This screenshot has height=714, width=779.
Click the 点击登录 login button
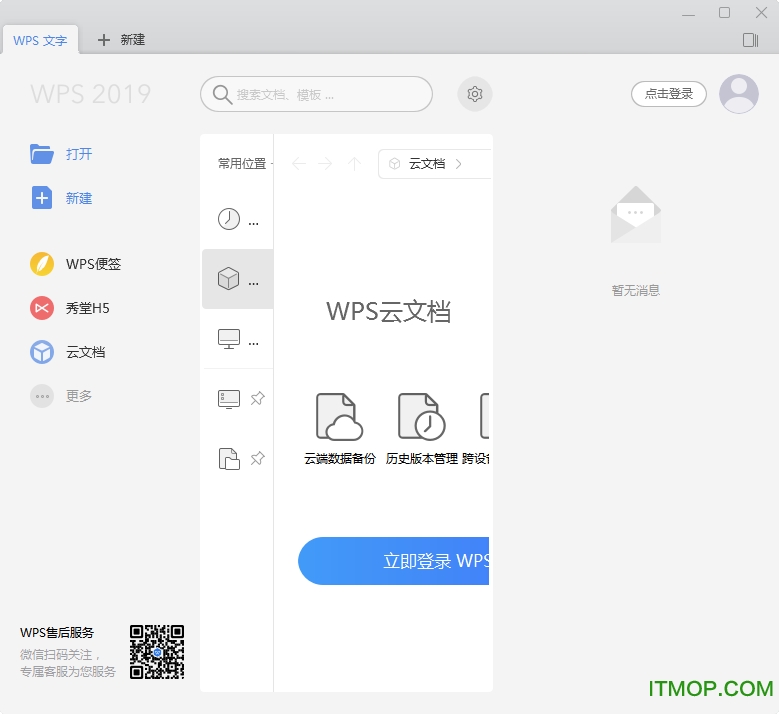[x=669, y=94]
